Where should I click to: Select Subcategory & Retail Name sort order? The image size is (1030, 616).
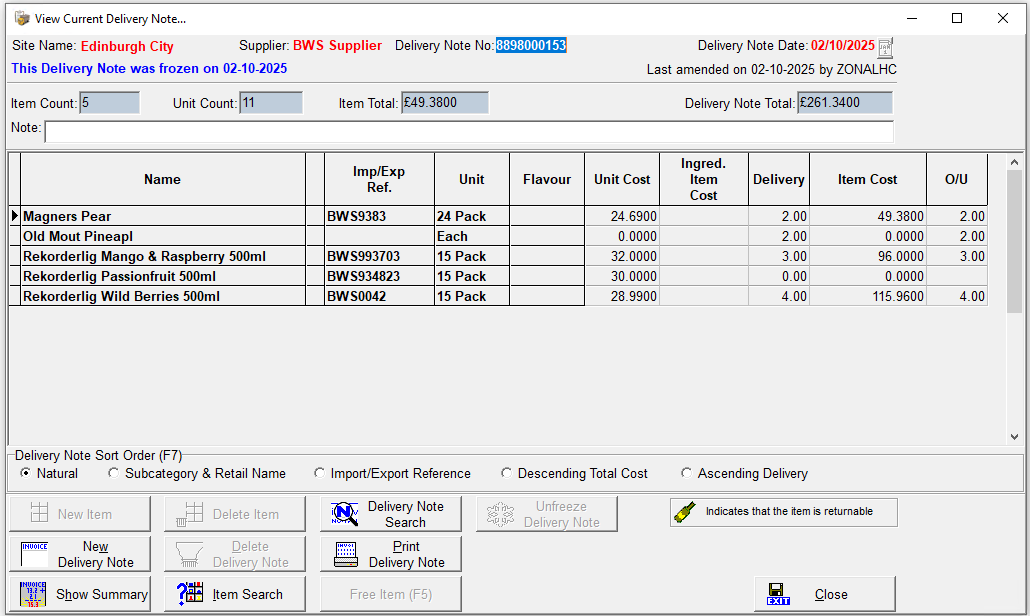(x=113, y=473)
